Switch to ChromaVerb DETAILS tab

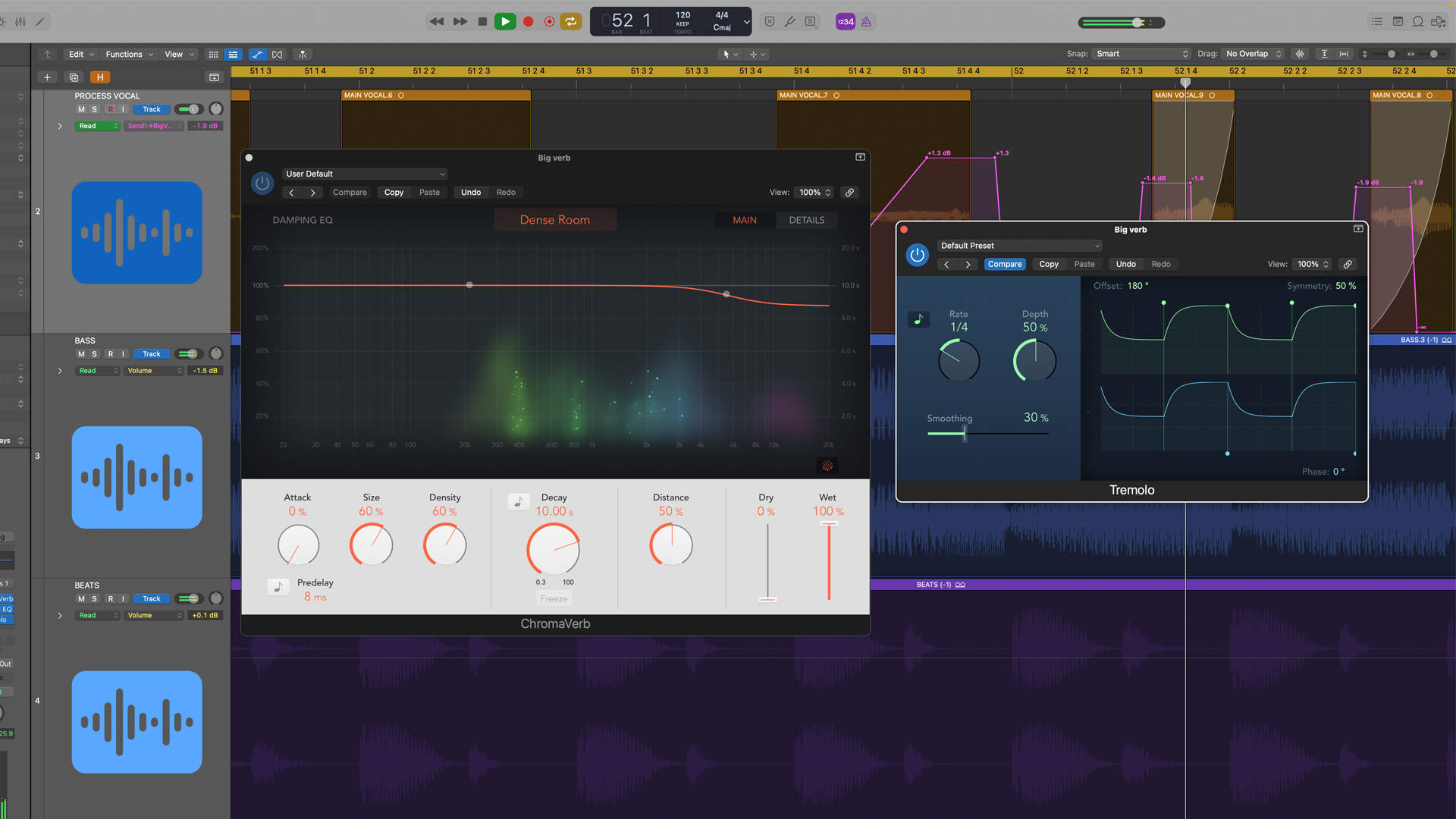(806, 220)
